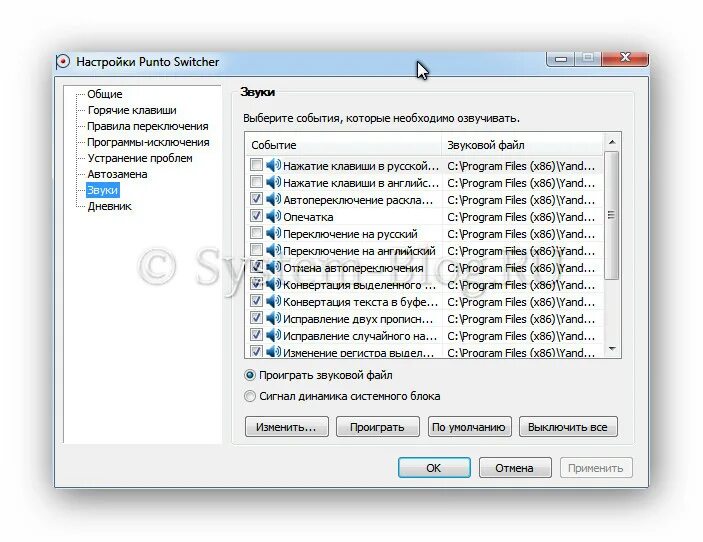The height and width of the screenshot is (542, 703).
Task: Select Переключение на английский event name
Action: pos(360,251)
